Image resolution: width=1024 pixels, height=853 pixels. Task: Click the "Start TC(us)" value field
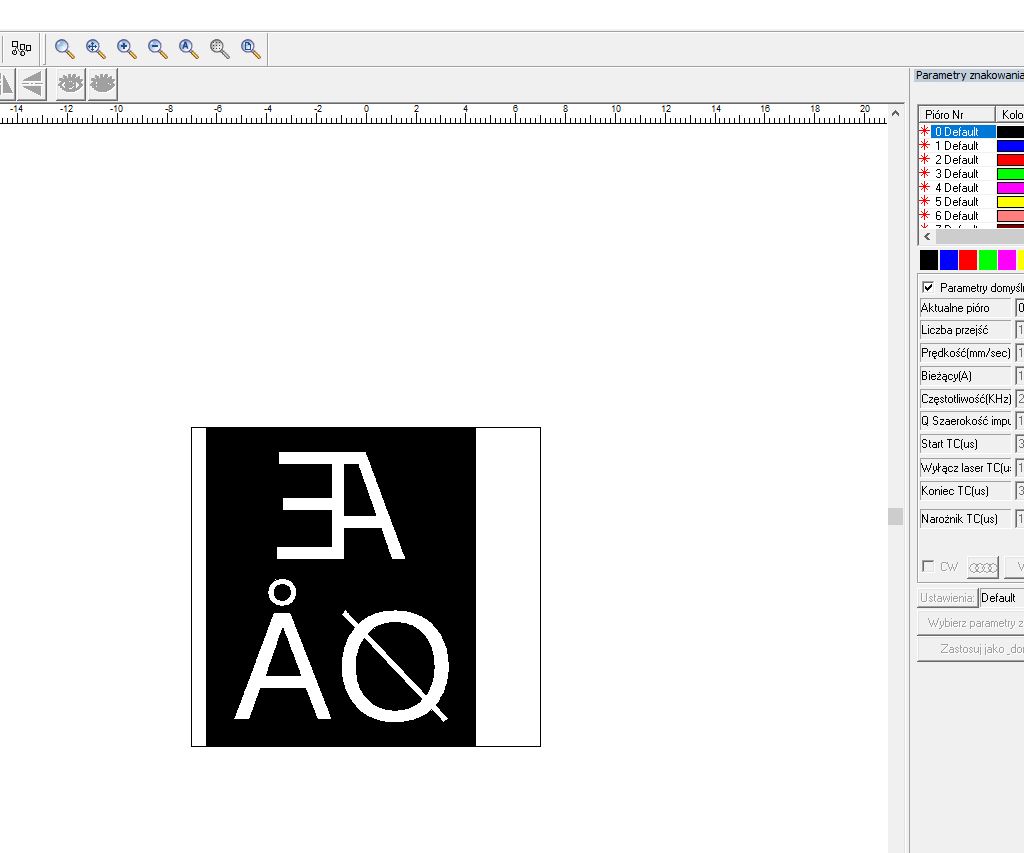(x=1019, y=444)
